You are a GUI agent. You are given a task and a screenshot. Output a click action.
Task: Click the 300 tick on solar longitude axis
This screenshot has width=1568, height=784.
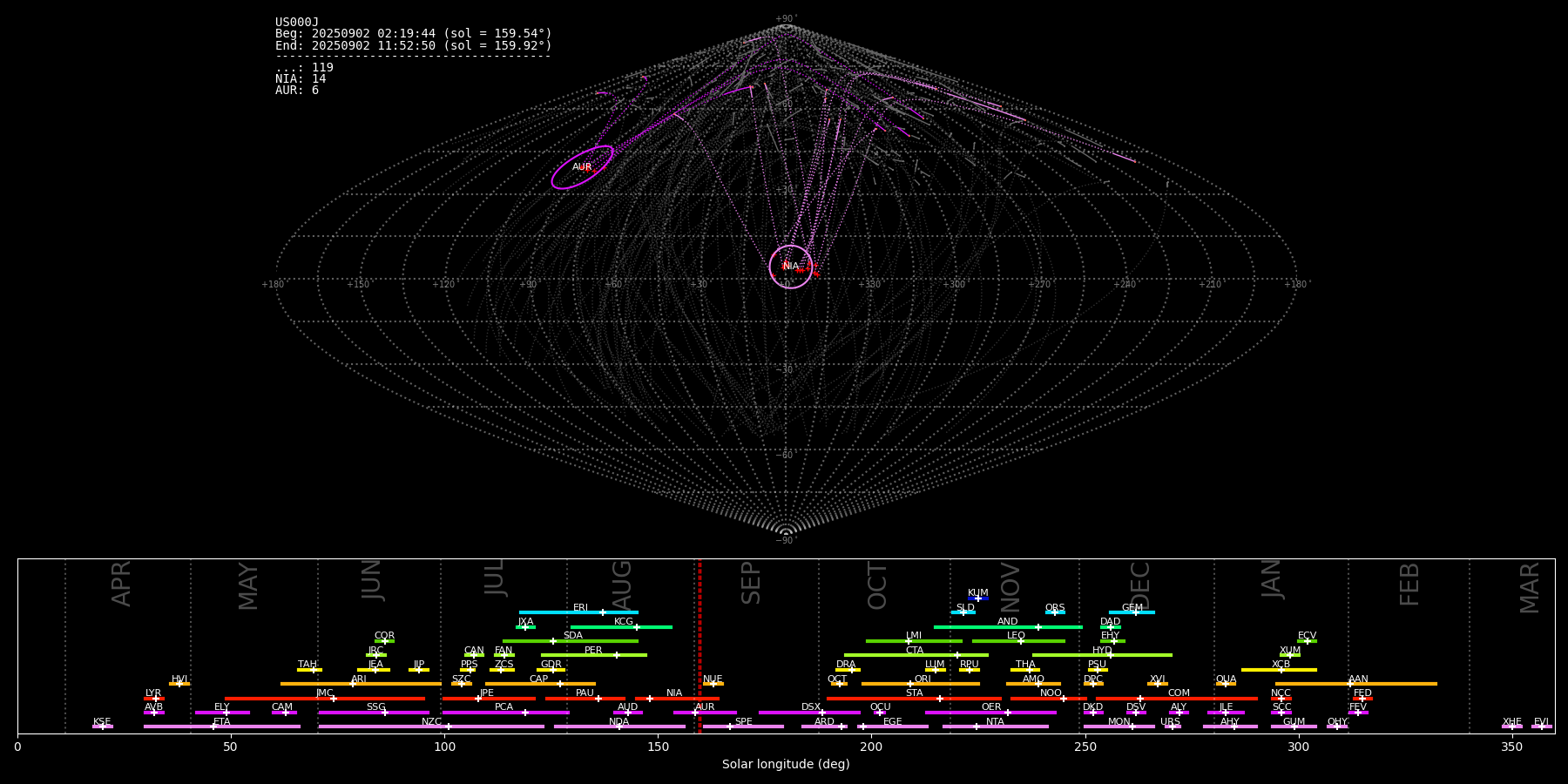point(1298,747)
